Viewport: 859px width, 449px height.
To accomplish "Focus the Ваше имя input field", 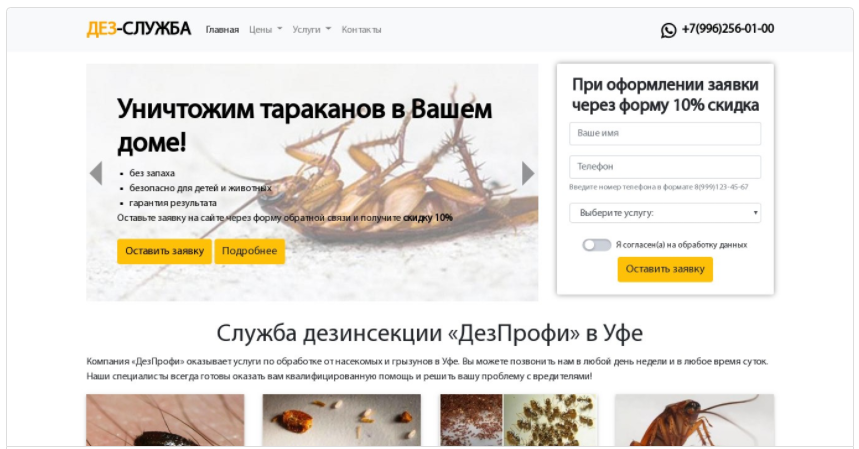I will point(665,134).
